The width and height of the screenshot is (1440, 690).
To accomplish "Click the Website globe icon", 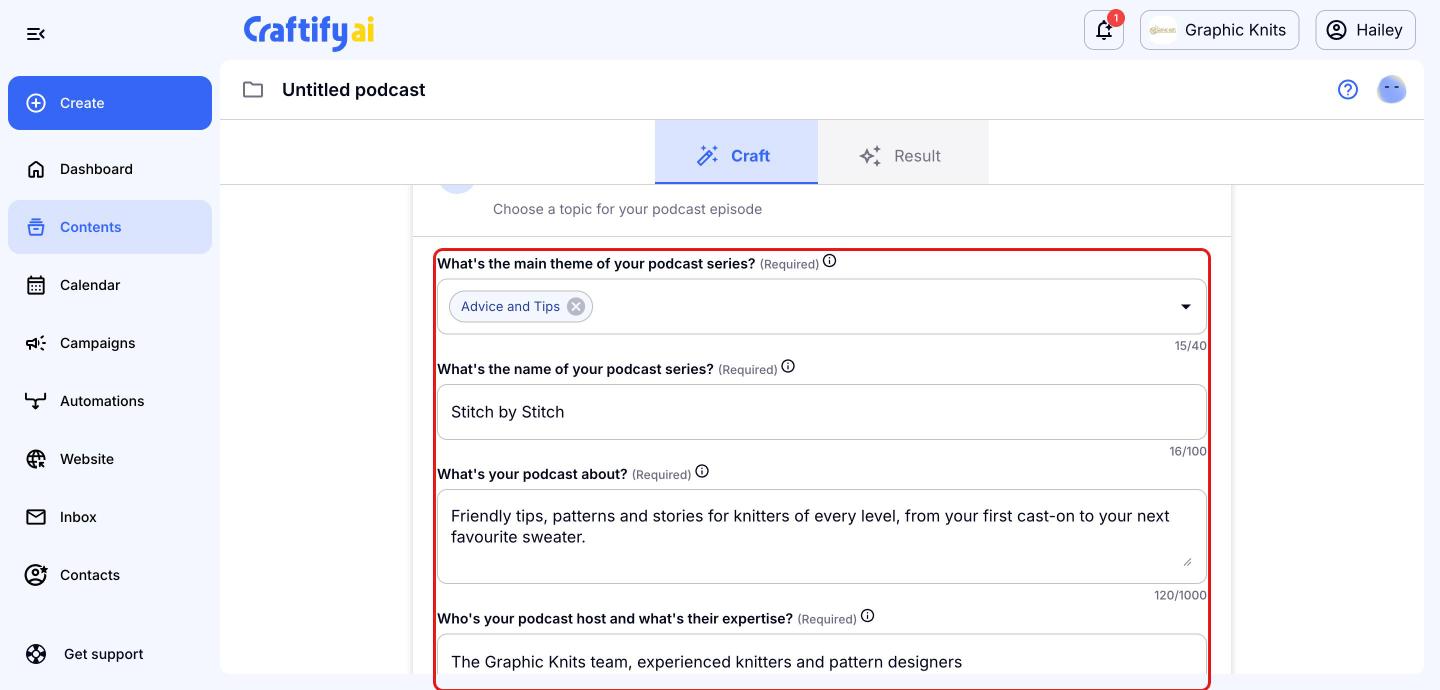I will pyautogui.click(x=36, y=459).
